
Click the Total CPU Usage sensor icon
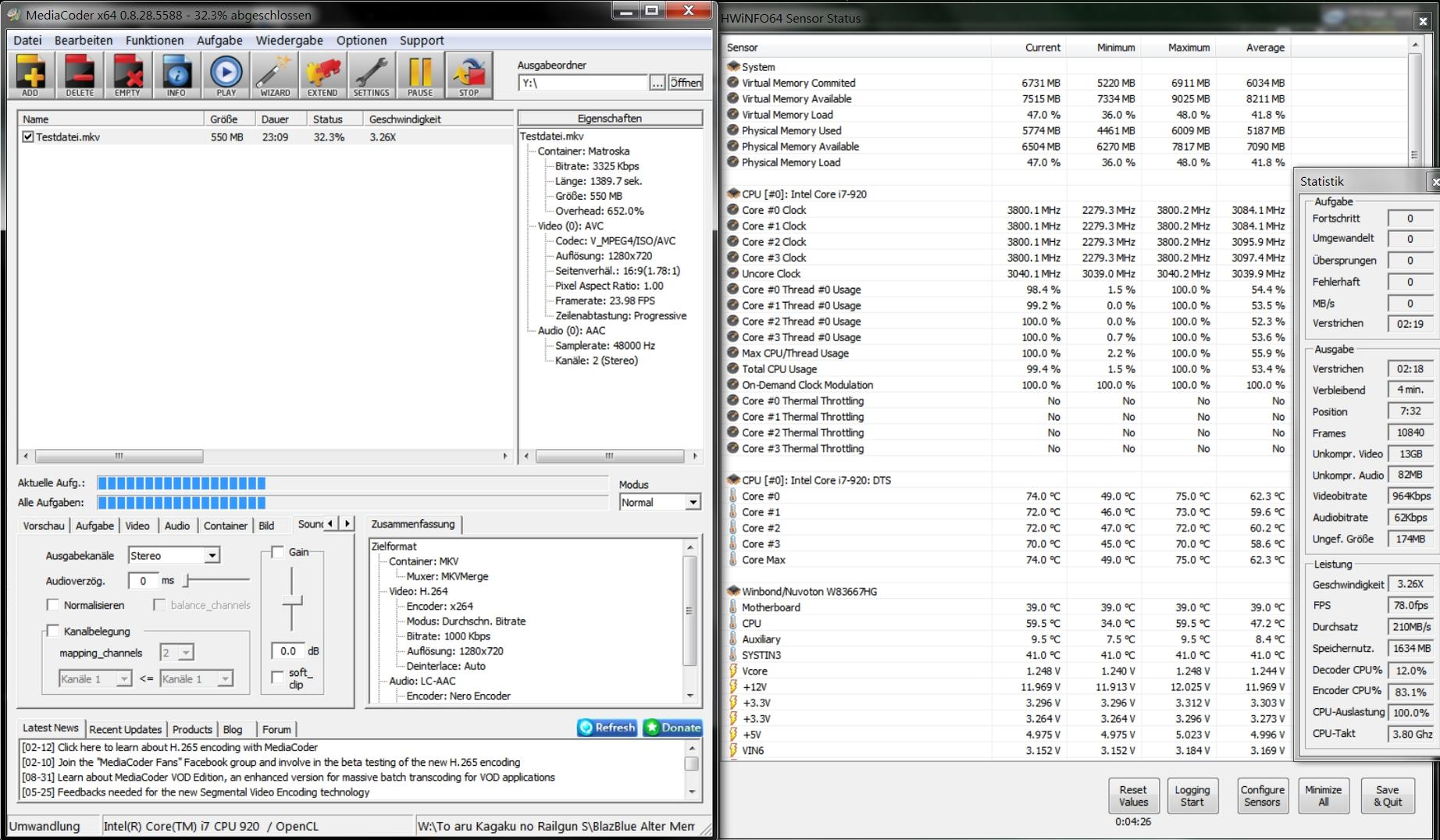(732, 368)
